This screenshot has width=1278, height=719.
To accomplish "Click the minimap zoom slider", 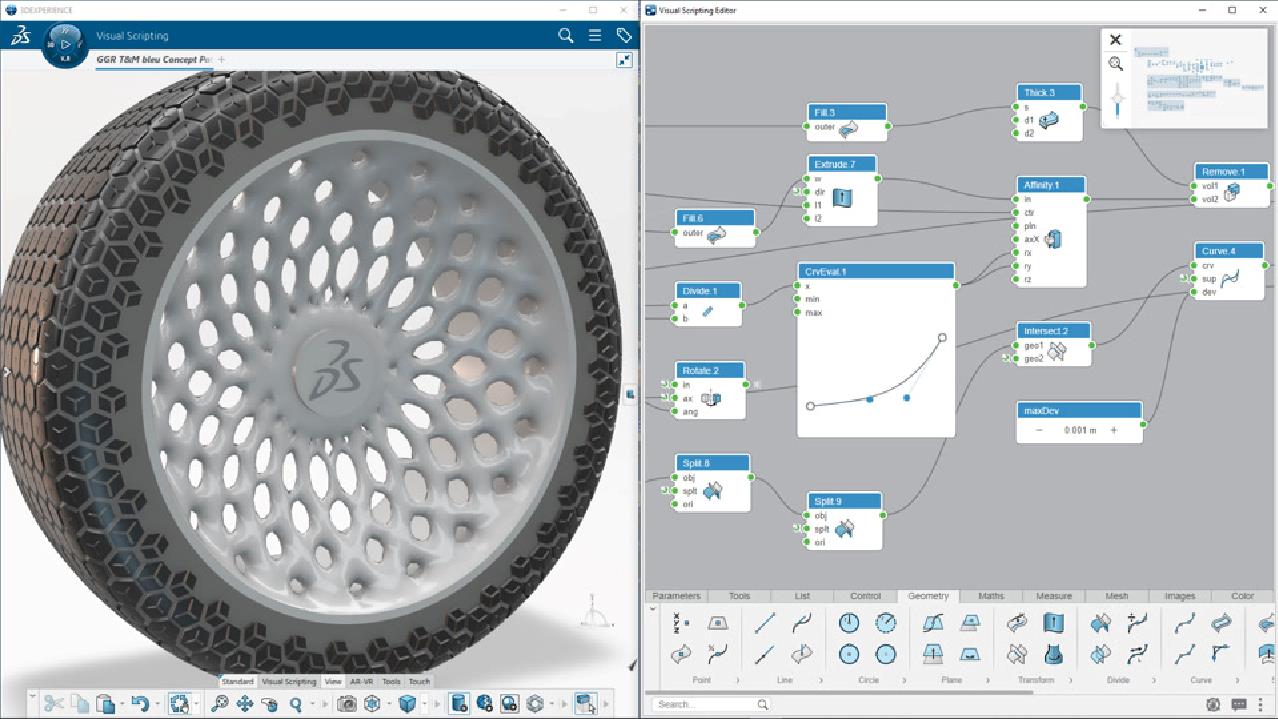I will tap(1116, 101).
